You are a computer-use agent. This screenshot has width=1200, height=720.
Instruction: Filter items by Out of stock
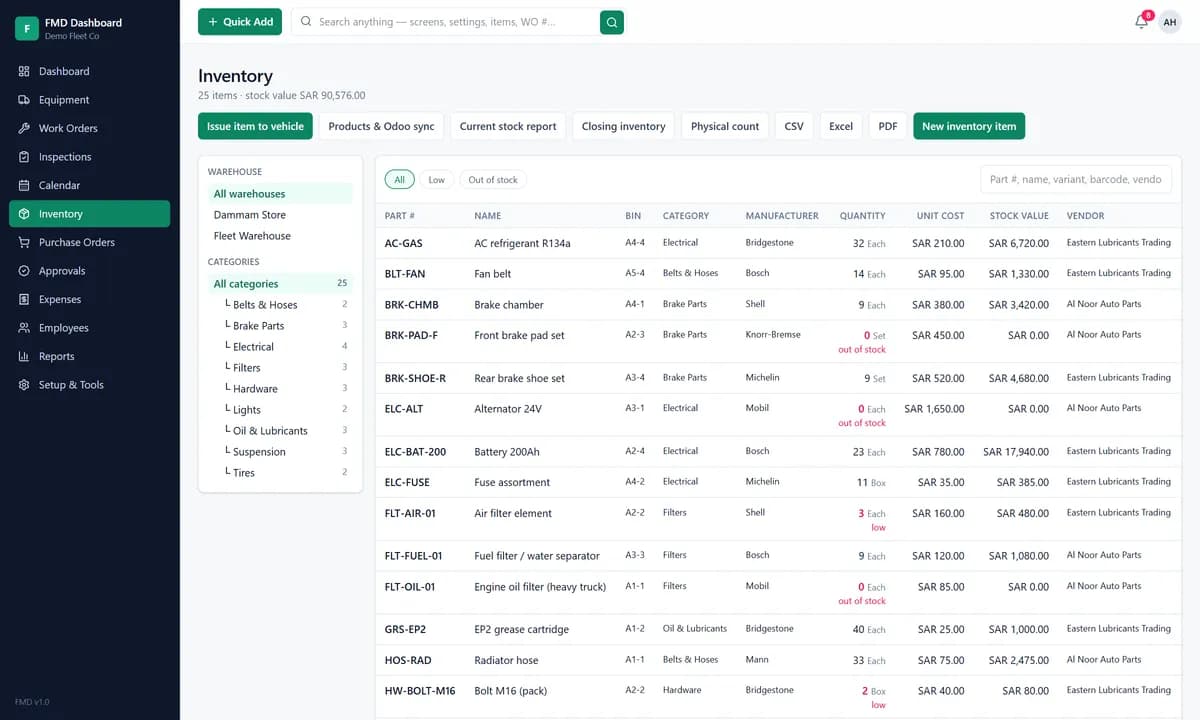click(493, 180)
